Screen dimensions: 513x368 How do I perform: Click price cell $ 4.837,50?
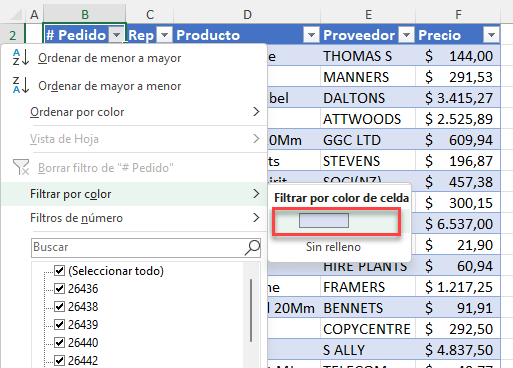tap(458, 350)
